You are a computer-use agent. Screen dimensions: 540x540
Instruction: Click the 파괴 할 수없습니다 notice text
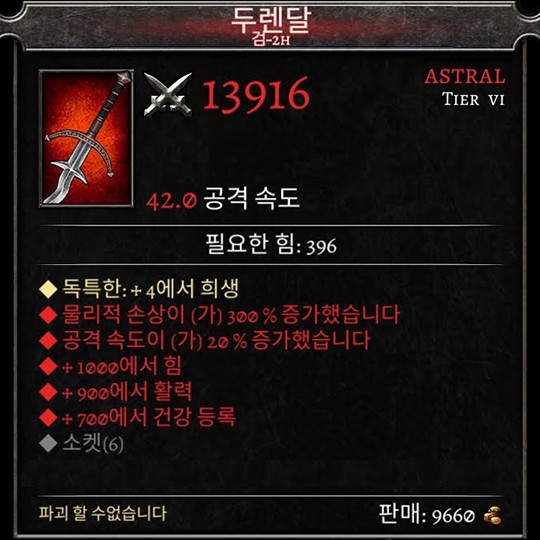[x=103, y=513]
